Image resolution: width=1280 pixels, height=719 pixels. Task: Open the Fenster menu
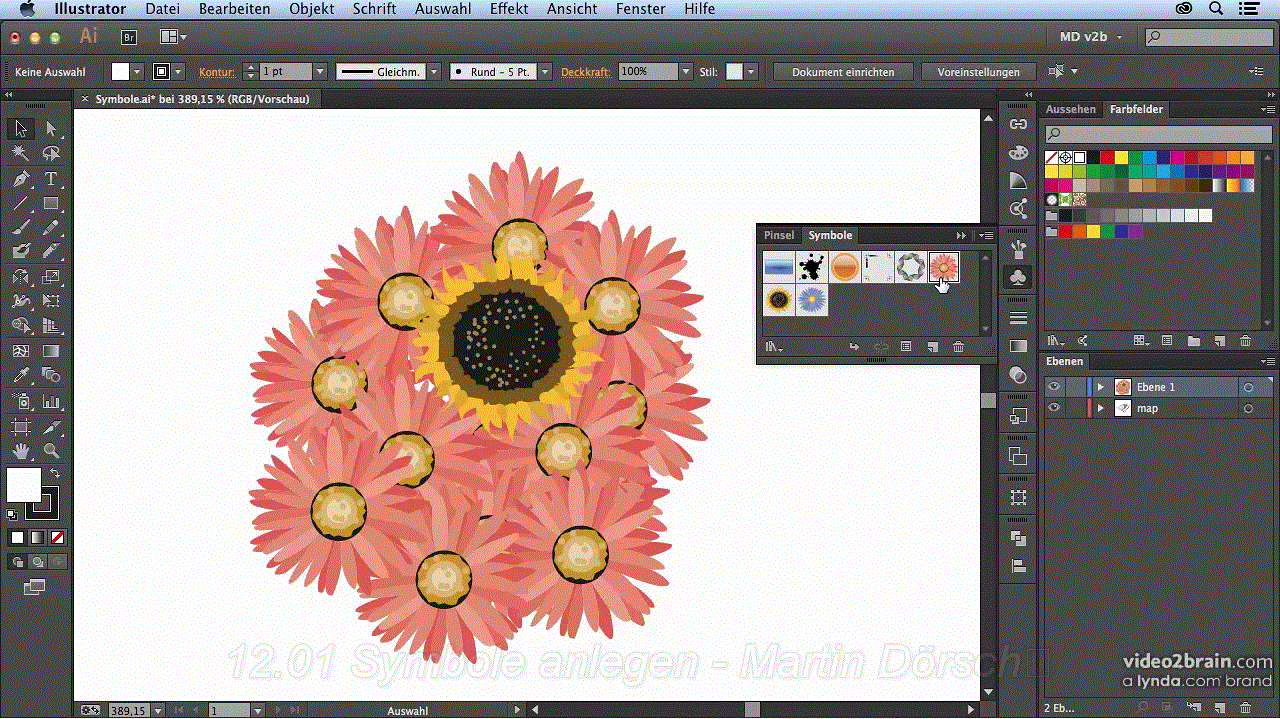click(x=641, y=9)
